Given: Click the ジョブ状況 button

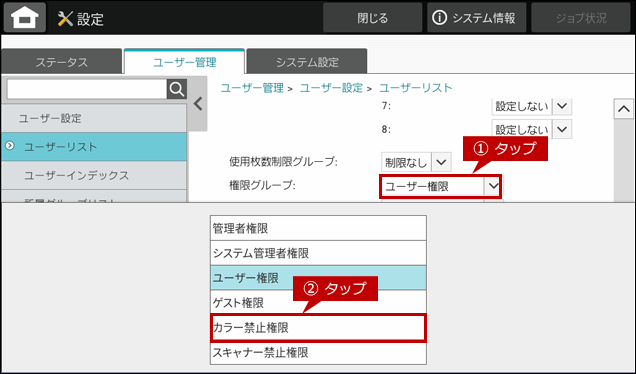Looking at the screenshot, I should click(581, 18).
